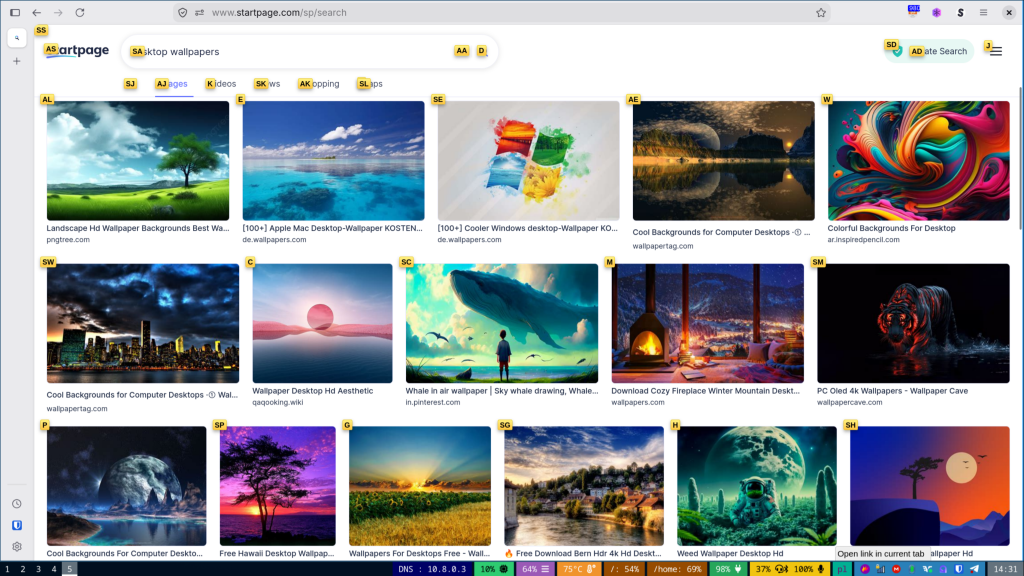Open Landscape Hd Wallpaper tree thumbnail
Screen dimensions: 1024x576
138,161
